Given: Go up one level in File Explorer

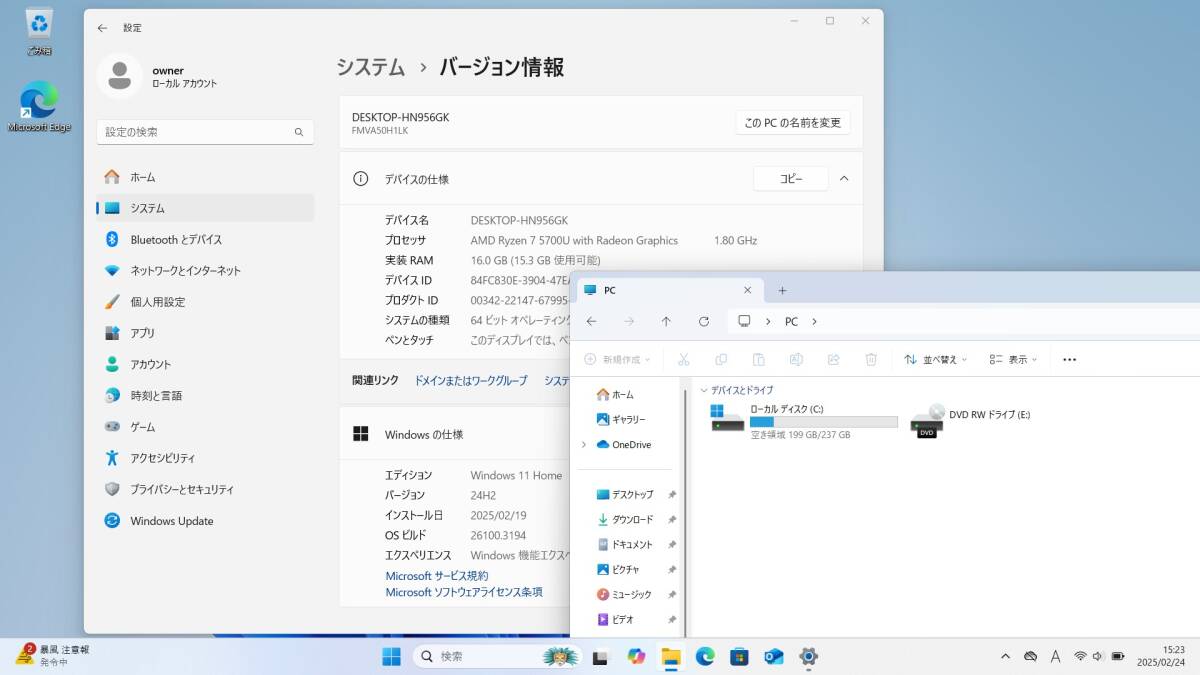Looking at the screenshot, I should pos(666,322).
